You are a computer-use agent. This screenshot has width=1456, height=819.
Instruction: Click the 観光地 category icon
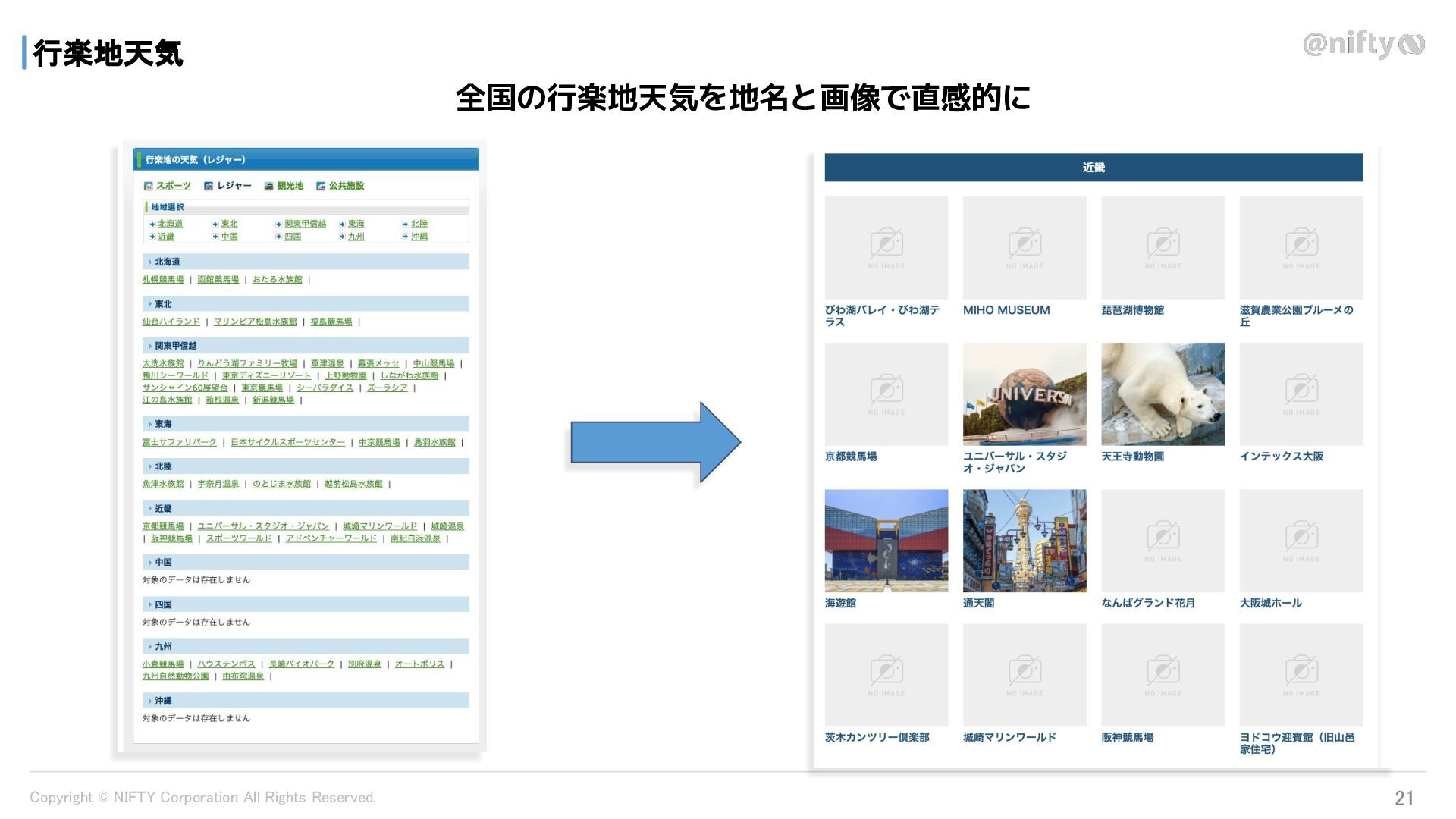[268, 186]
